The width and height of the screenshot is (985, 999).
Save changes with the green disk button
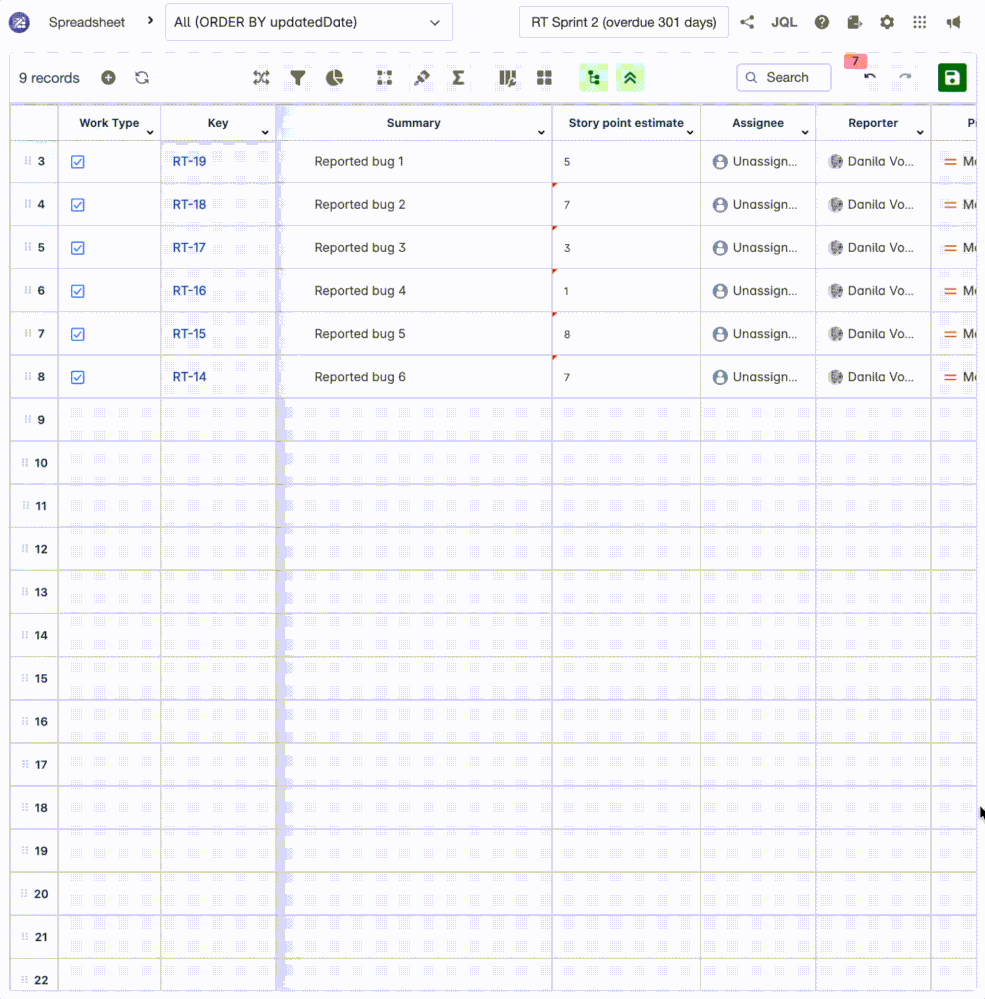952,78
